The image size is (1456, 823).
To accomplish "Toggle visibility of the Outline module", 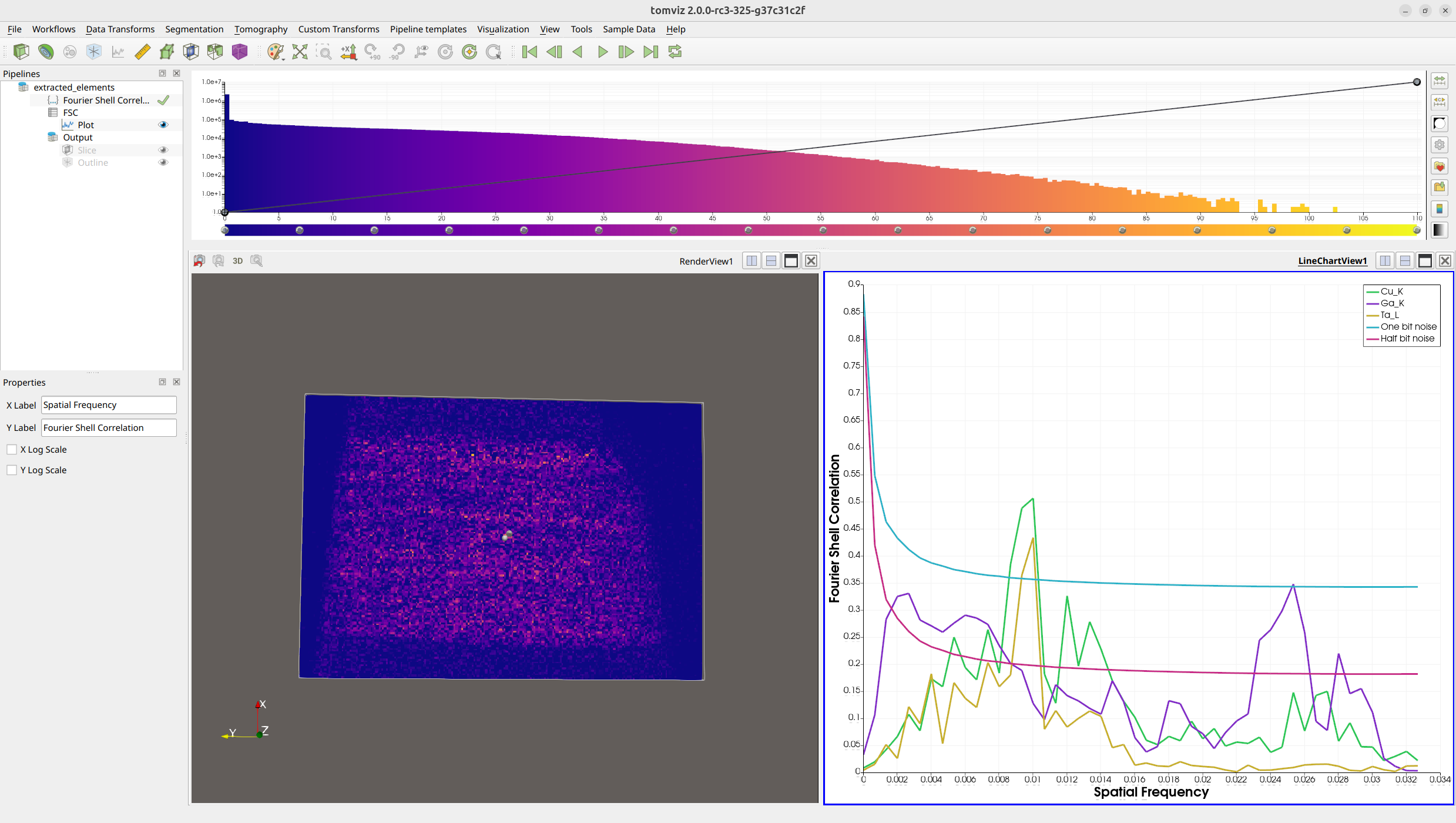I will pos(163,162).
